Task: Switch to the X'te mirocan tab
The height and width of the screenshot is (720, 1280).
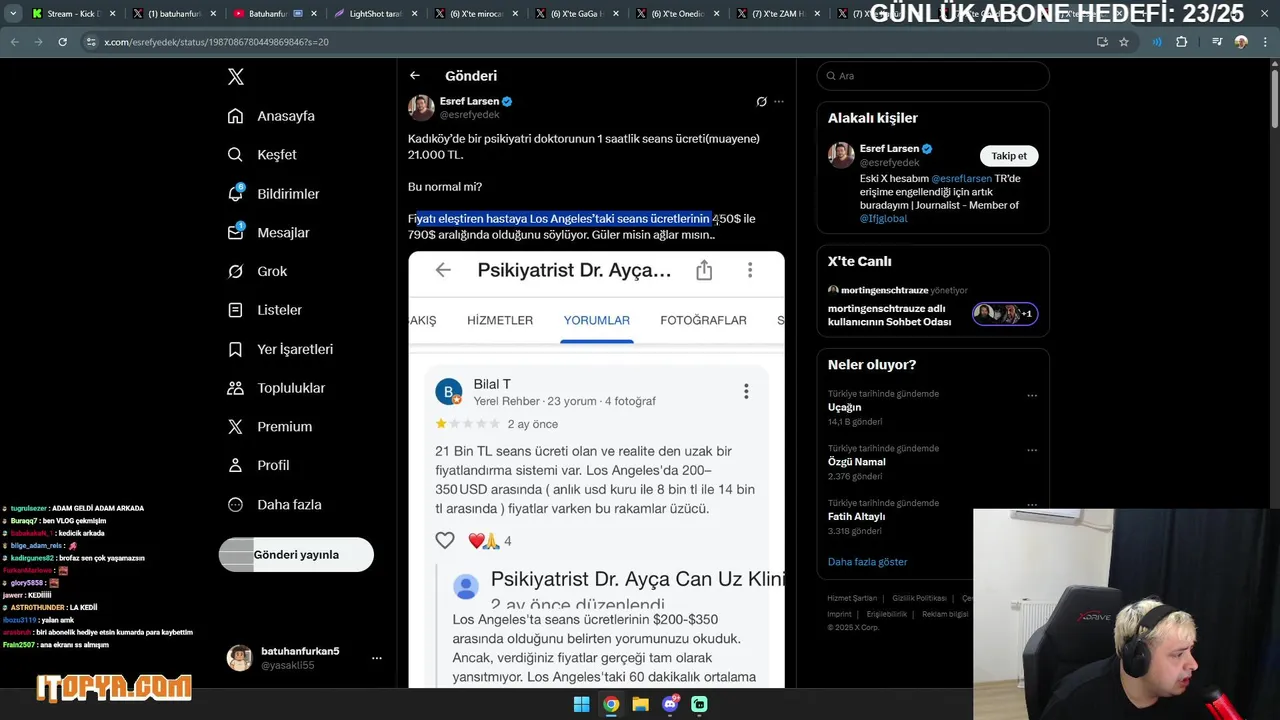Action: (x=475, y=14)
